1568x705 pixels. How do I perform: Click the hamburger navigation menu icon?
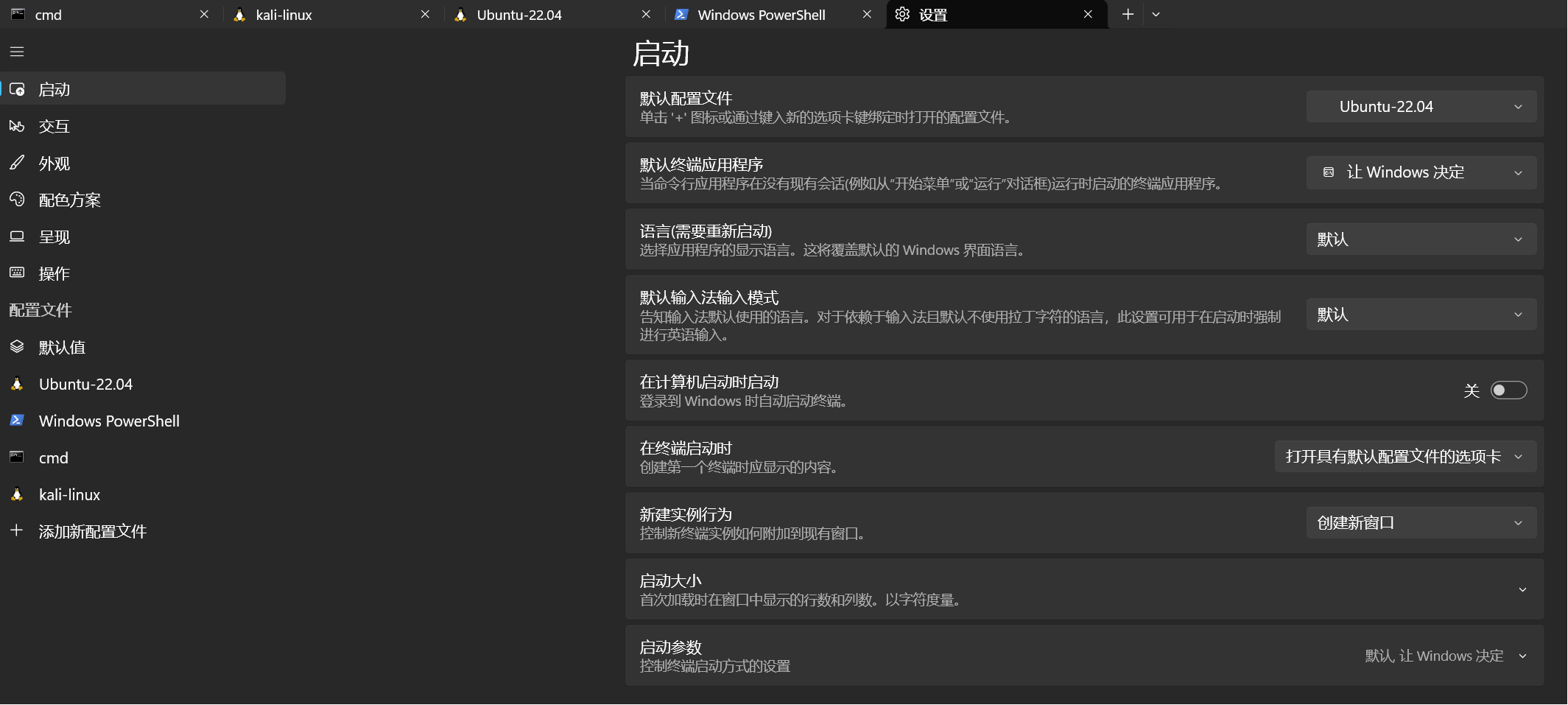tap(17, 52)
